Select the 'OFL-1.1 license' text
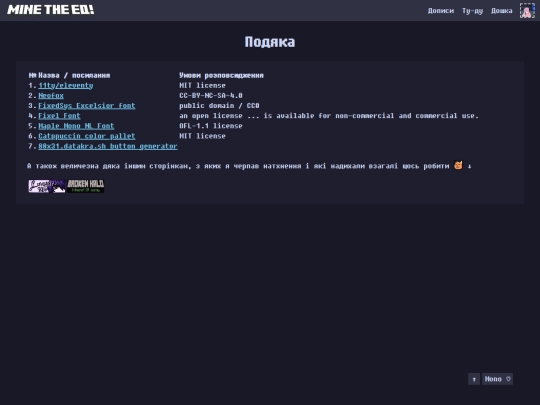The image size is (540, 405). [x=211, y=126]
